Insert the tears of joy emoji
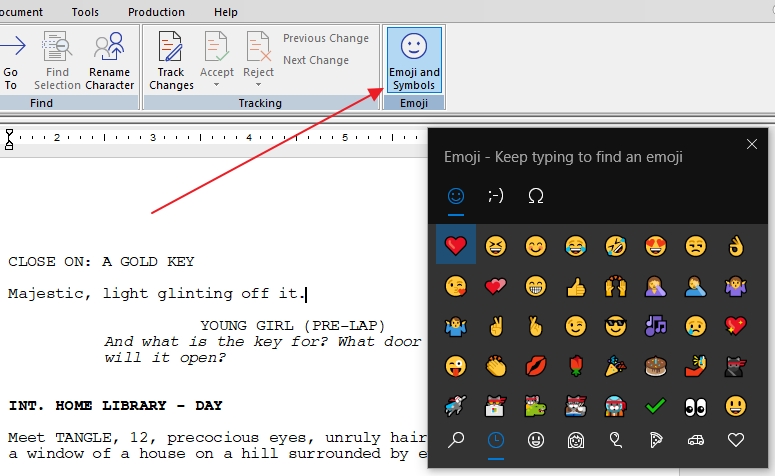This screenshot has height=476, width=775. point(576,246)
